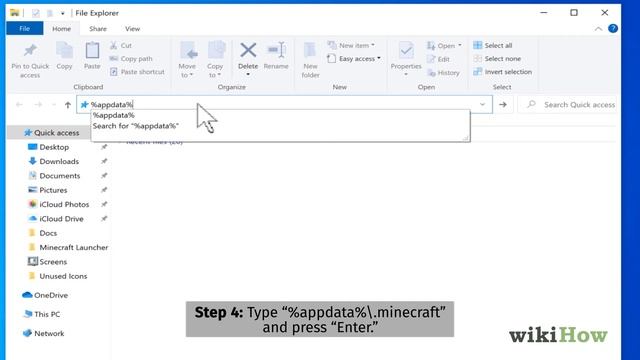
Task: Click the Go to arrow button
Action: [x=503, y=105]
